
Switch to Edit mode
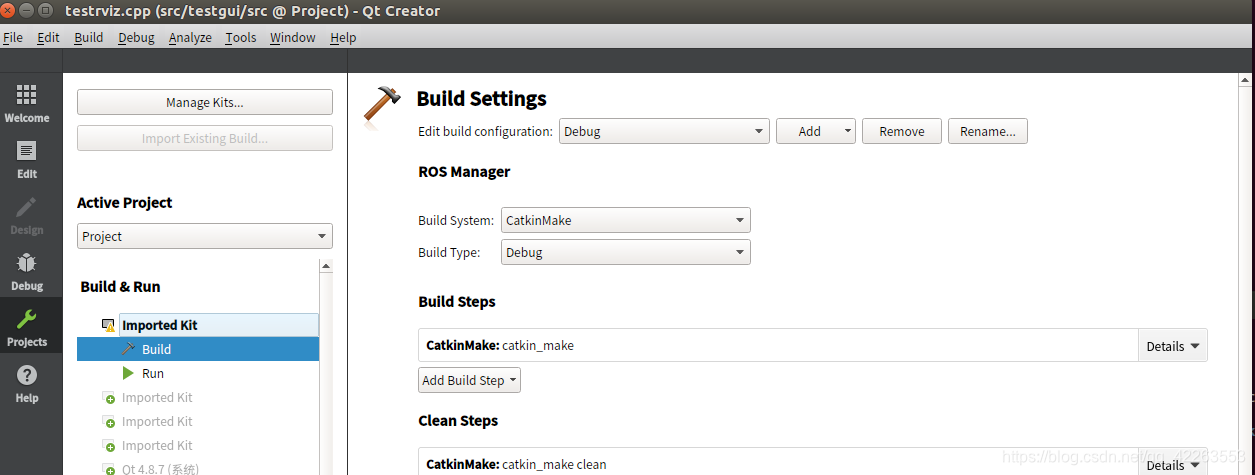(x=27, y=160)
